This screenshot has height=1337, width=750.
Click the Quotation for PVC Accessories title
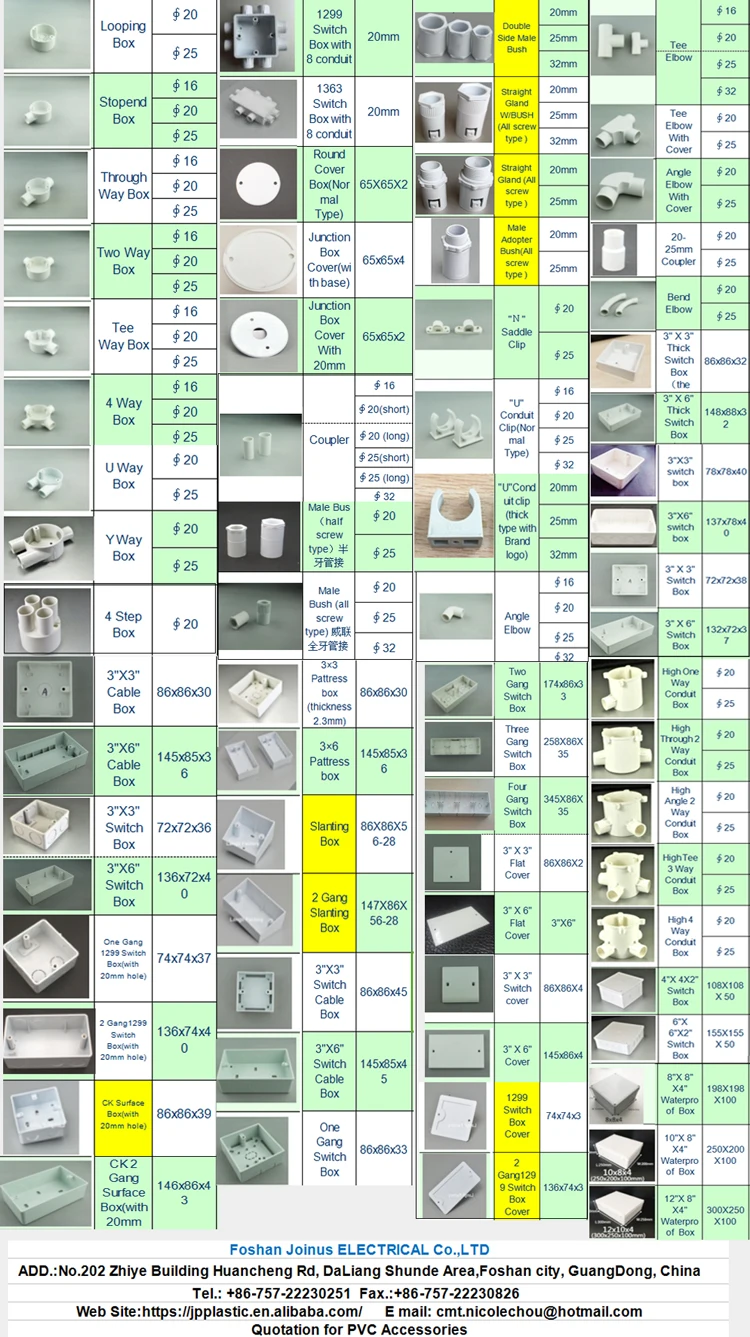point(359,1329)
